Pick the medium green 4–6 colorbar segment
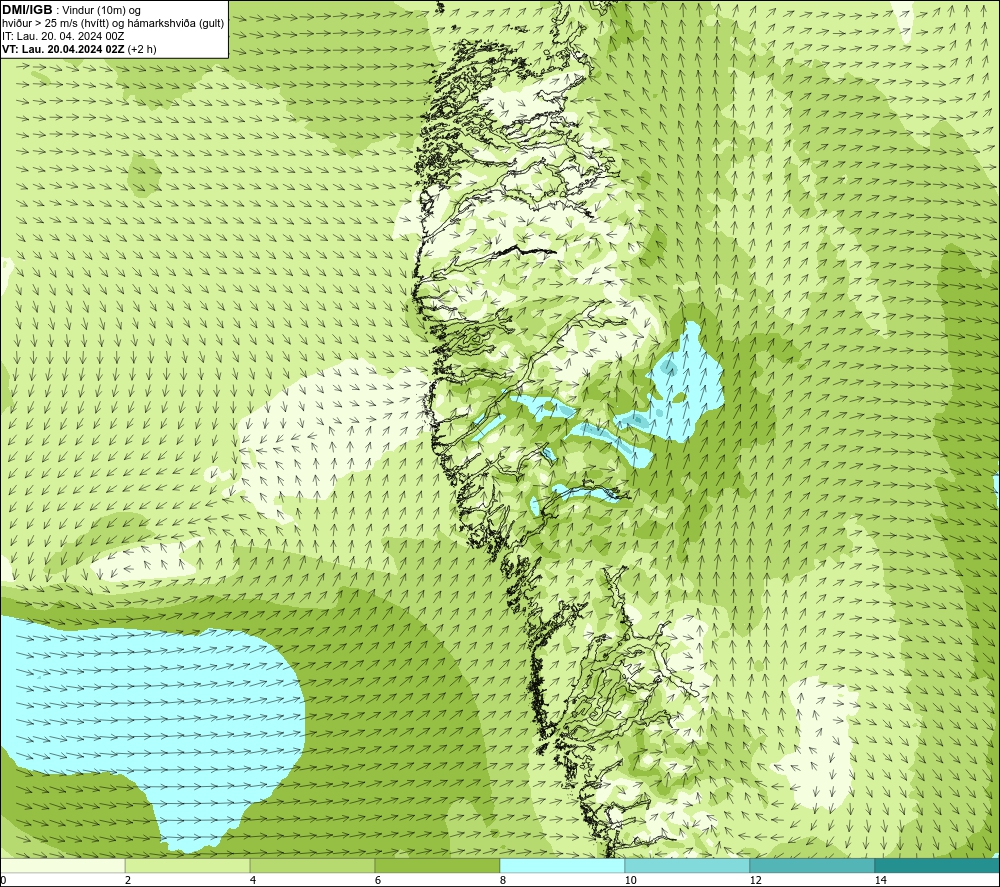 pyautogui.click(x=312, y=865)
